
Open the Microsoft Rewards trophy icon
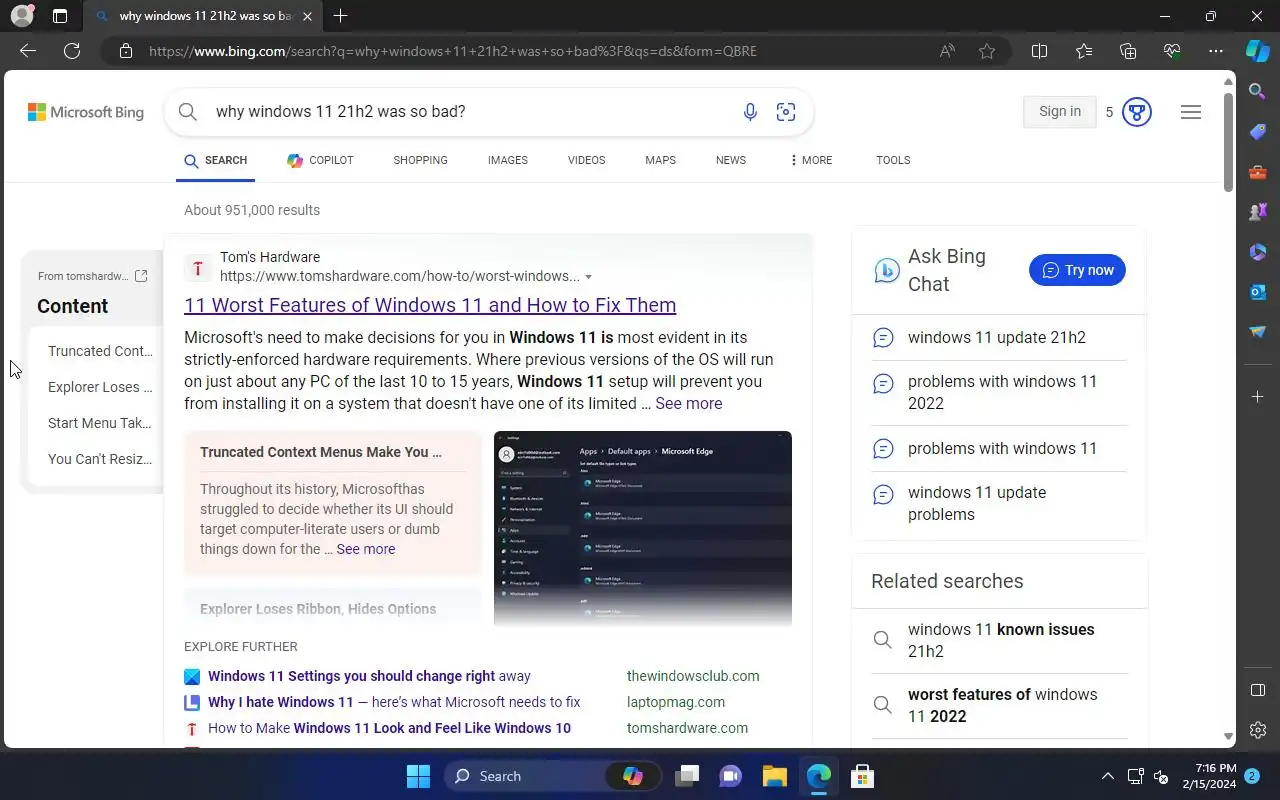pos(1136,112)
